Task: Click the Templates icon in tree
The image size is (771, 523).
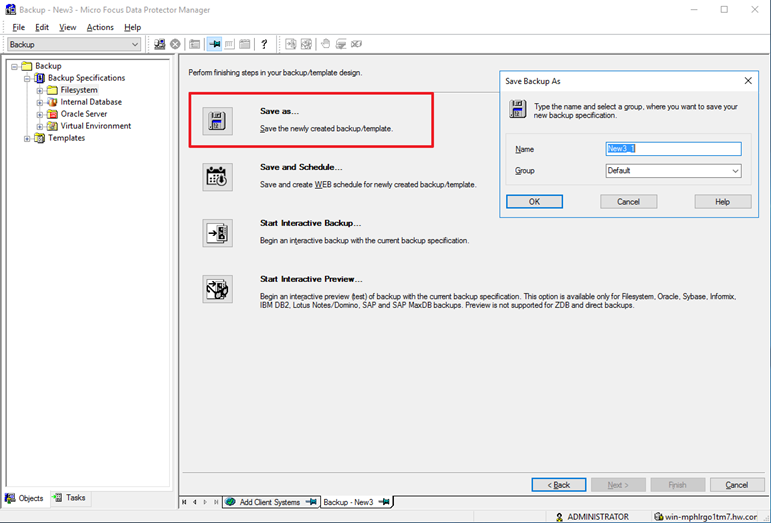Action: pos(39,138)
